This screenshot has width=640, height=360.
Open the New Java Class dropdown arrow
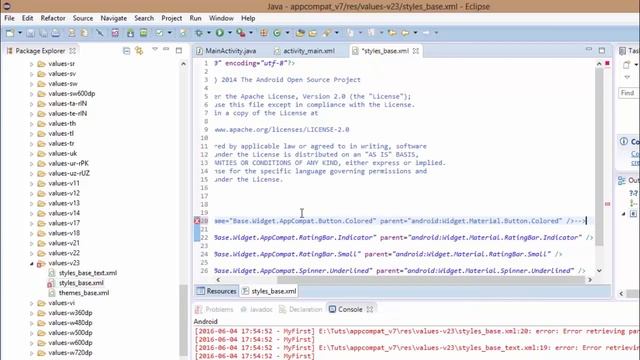(x=287, y=33)
